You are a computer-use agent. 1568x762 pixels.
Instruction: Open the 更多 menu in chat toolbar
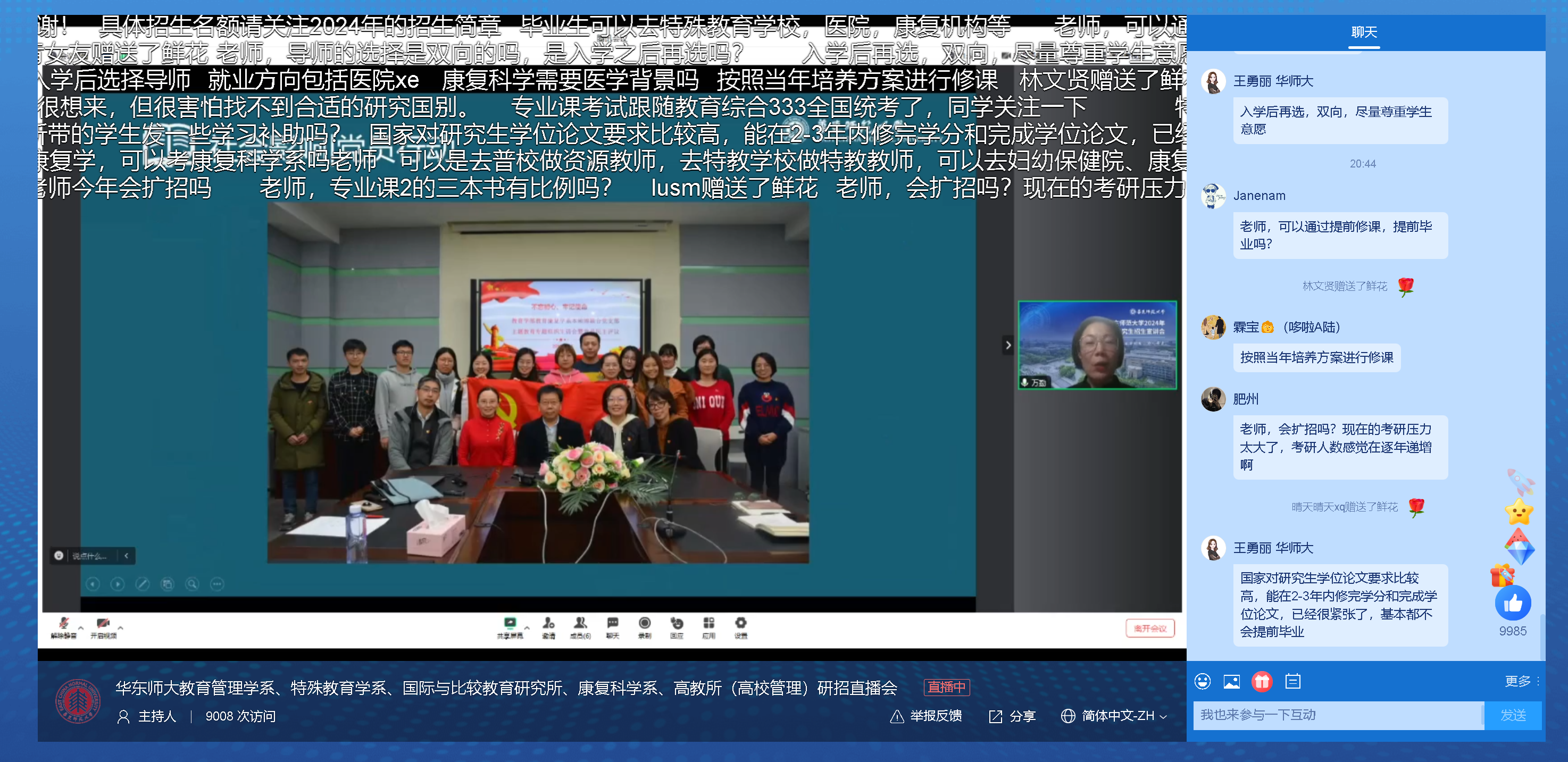1522,681
